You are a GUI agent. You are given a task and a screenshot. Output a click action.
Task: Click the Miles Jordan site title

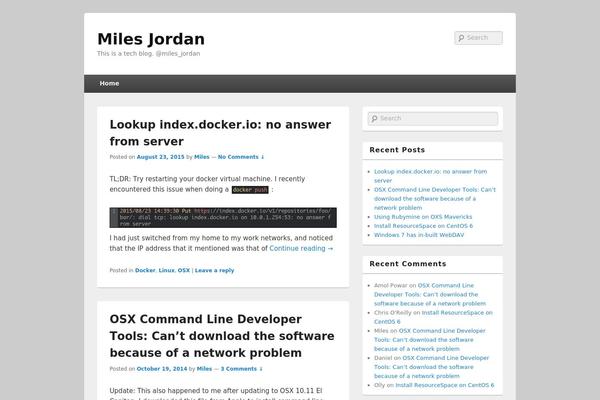[151, 39]
